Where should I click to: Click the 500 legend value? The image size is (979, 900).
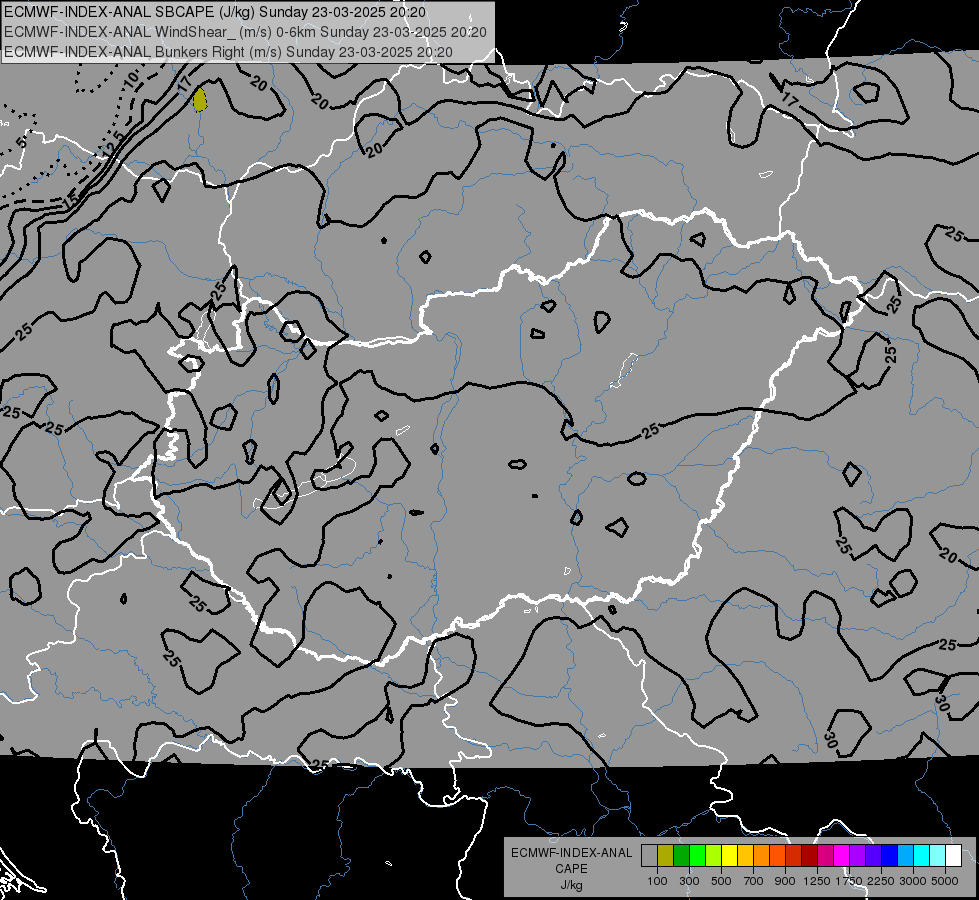pyautogui.click(x=721, y=881)
